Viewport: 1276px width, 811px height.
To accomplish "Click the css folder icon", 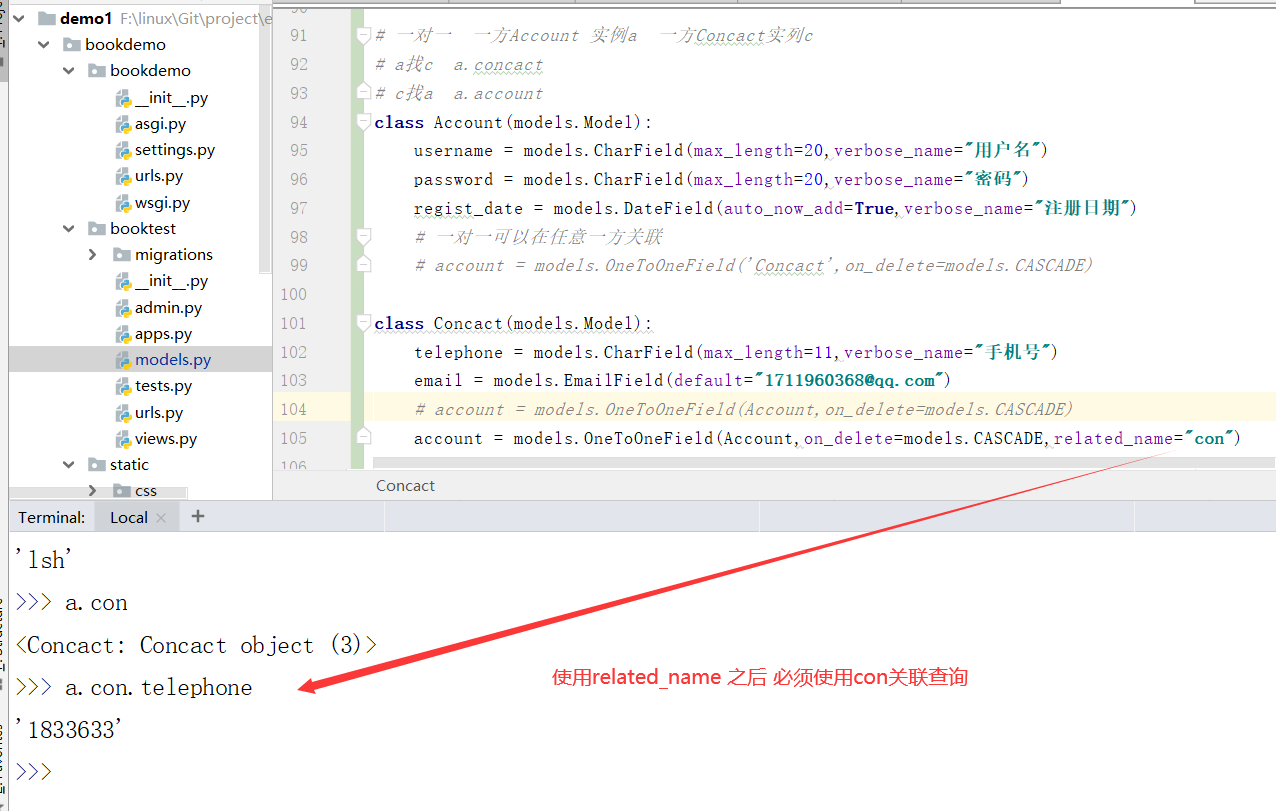I will click(121, 491).
